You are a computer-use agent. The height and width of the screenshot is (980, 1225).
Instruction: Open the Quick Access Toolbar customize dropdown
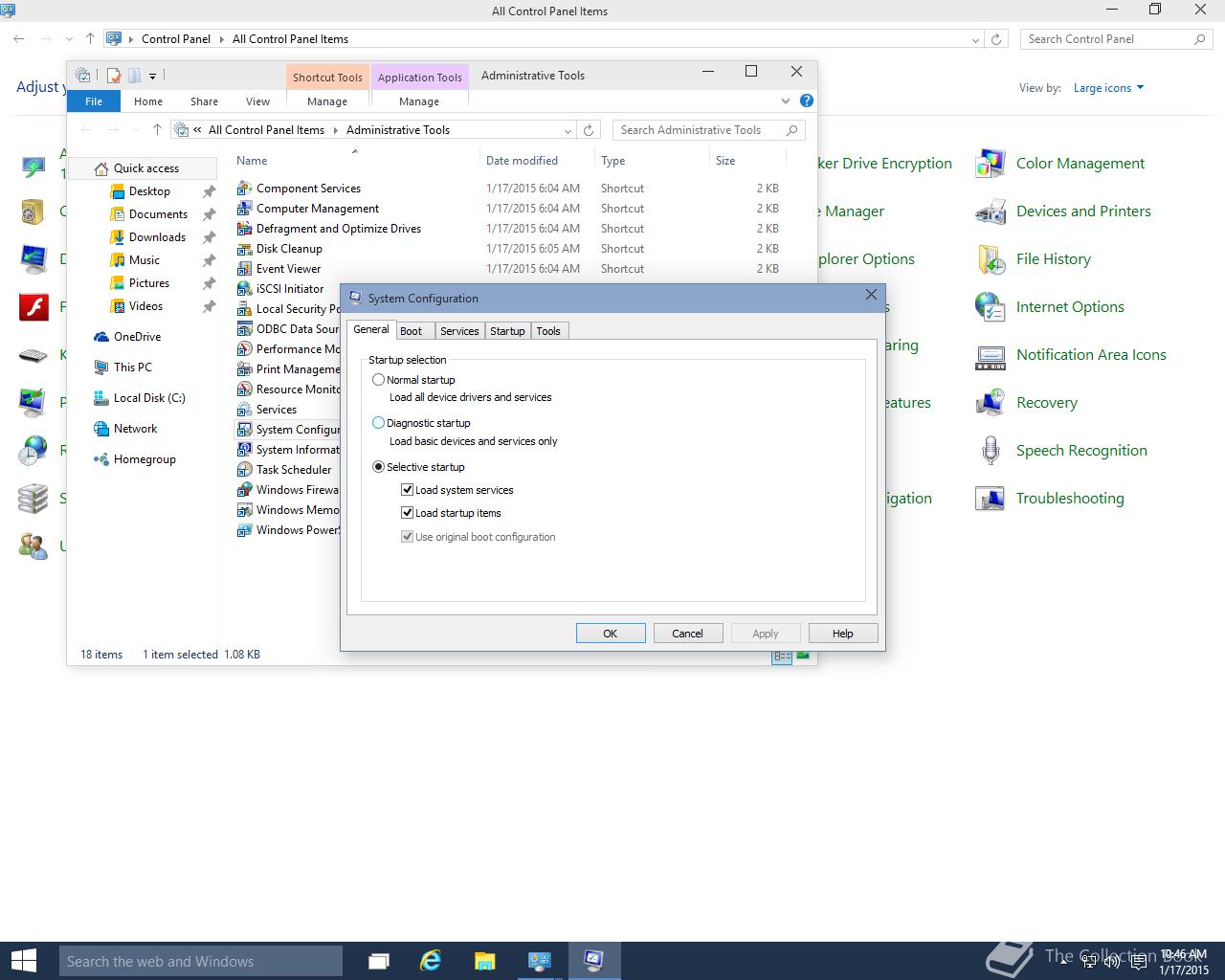click(152, 76)
